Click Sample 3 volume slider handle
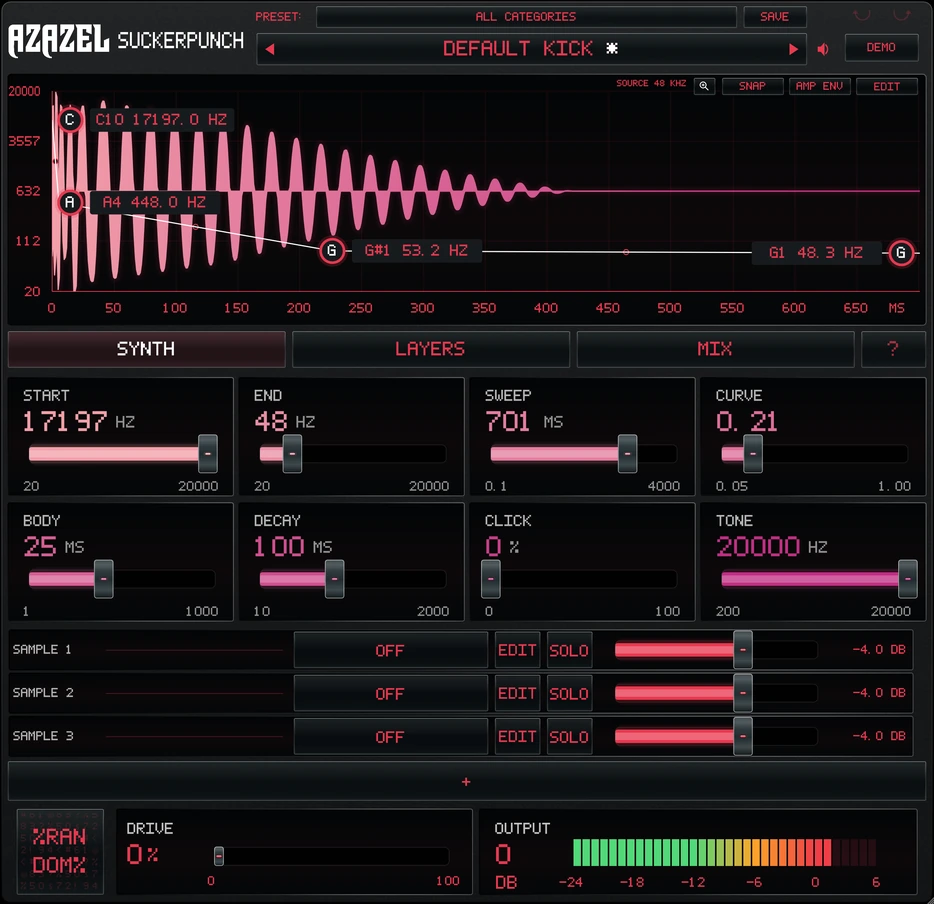934x904 pixels. point(743,737)
